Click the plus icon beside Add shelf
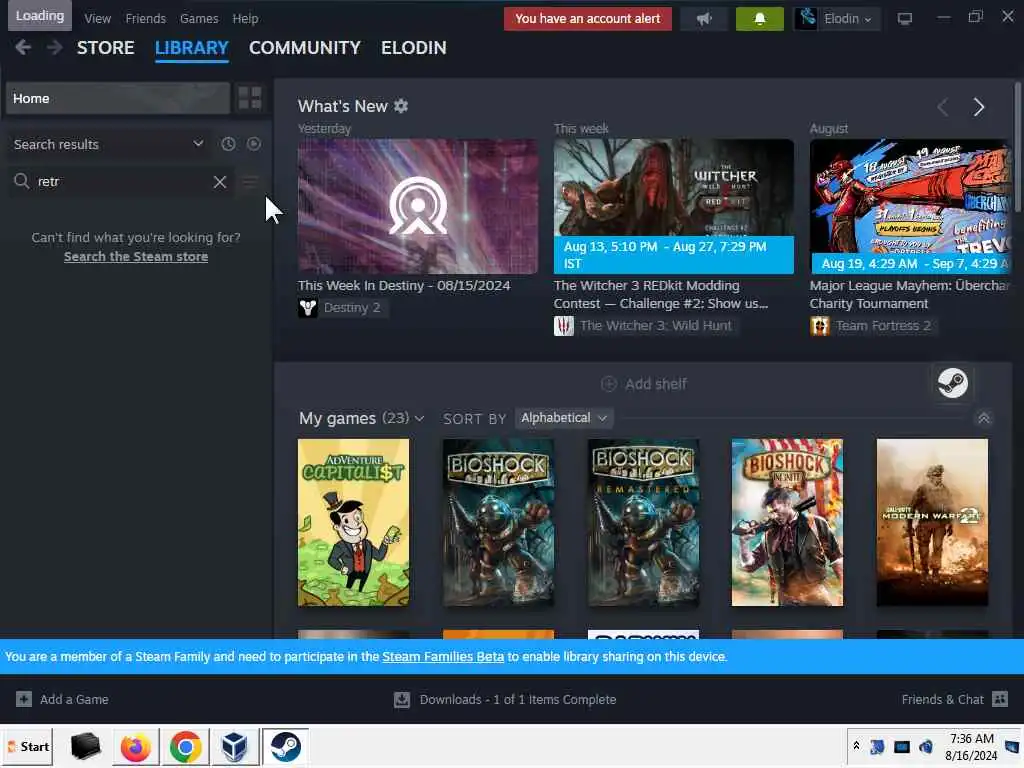Screen dimensions: 1024x768 tap(608, 384)
